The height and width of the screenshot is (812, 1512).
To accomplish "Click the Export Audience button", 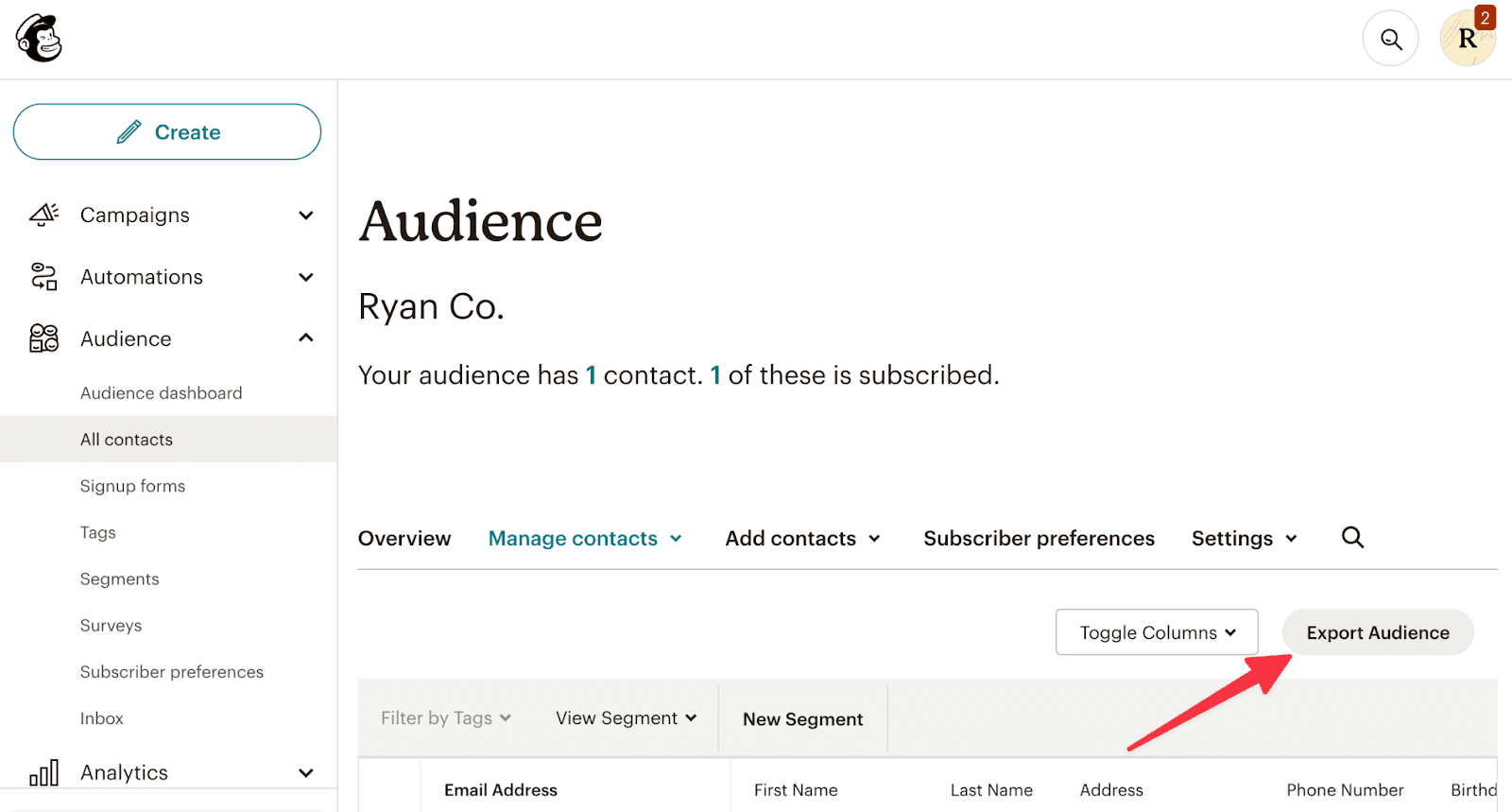I will (x=1378, y=632).
